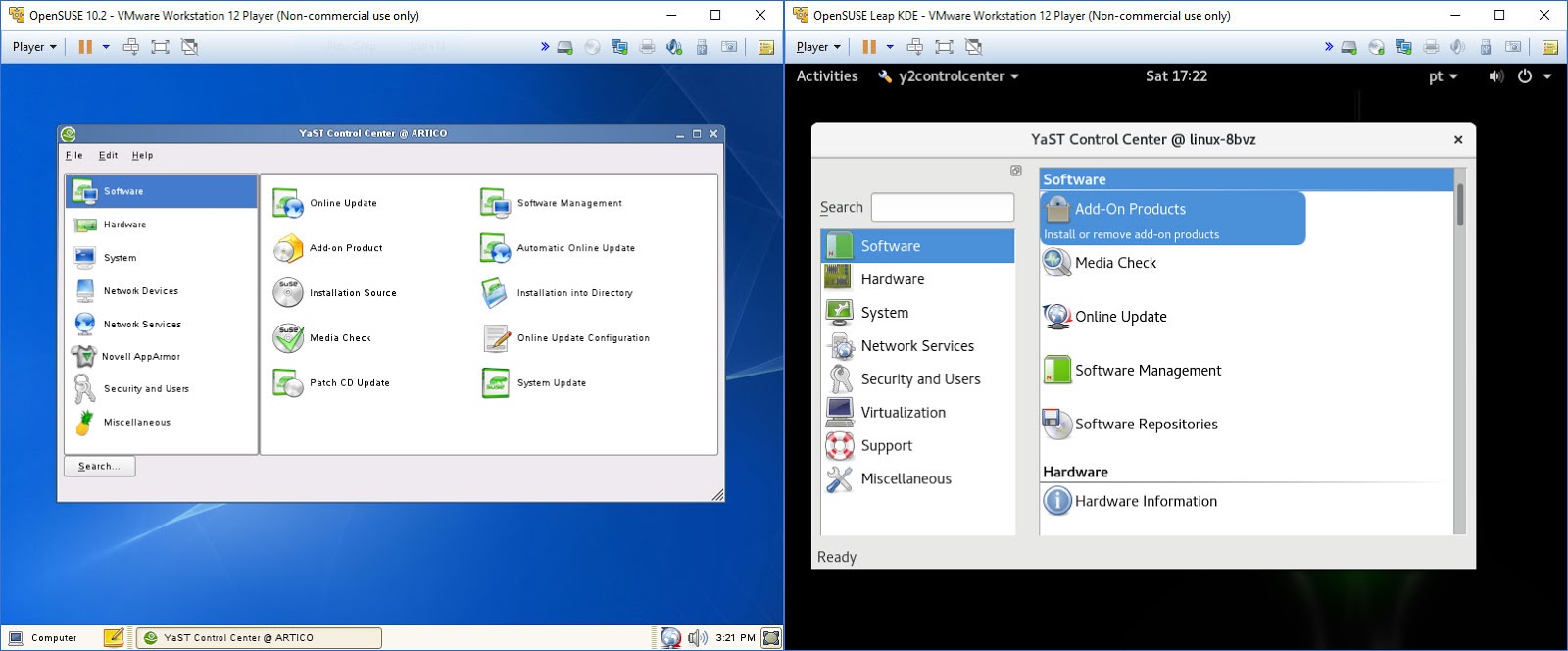
Task: Open Activities overview in GNOME
Action: tap(827, 76)
